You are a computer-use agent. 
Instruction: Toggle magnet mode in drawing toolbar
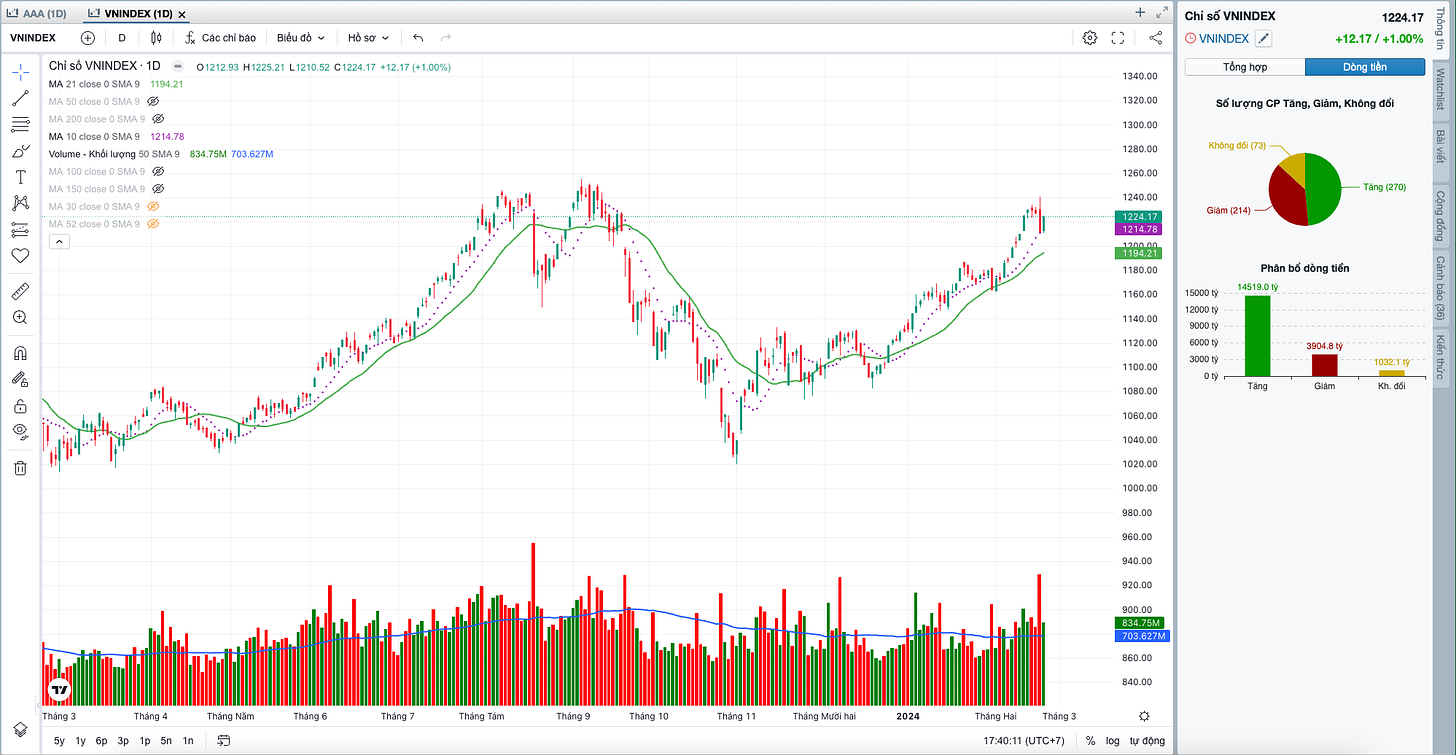pos(20,353)
